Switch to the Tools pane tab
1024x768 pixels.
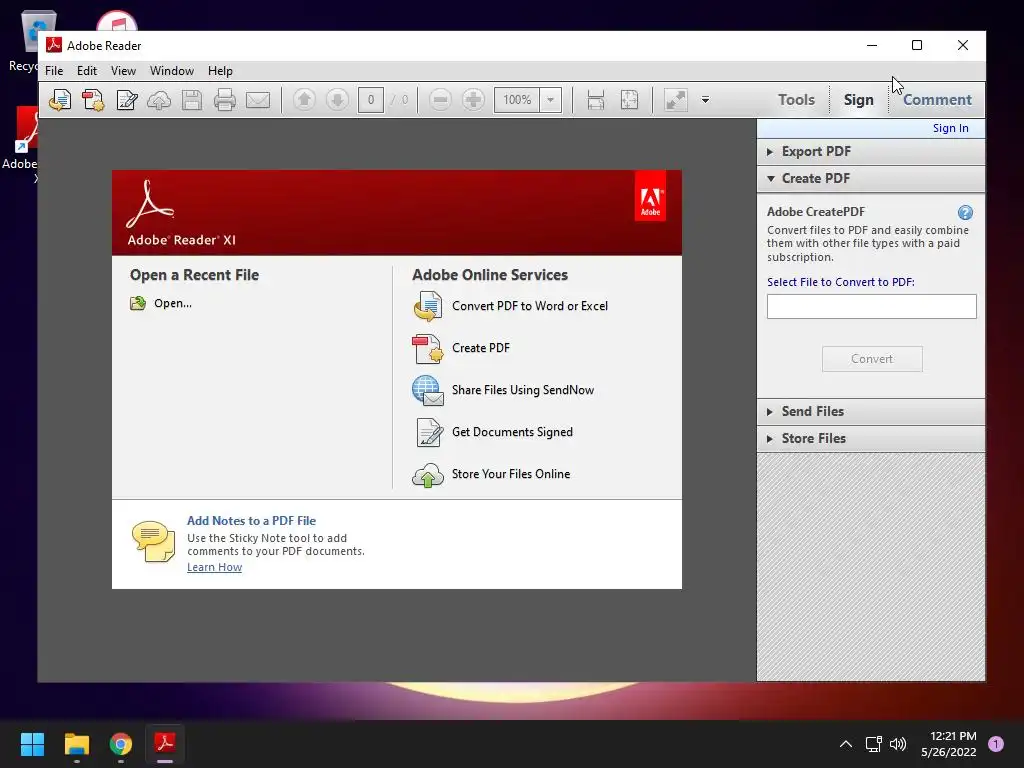796,100
